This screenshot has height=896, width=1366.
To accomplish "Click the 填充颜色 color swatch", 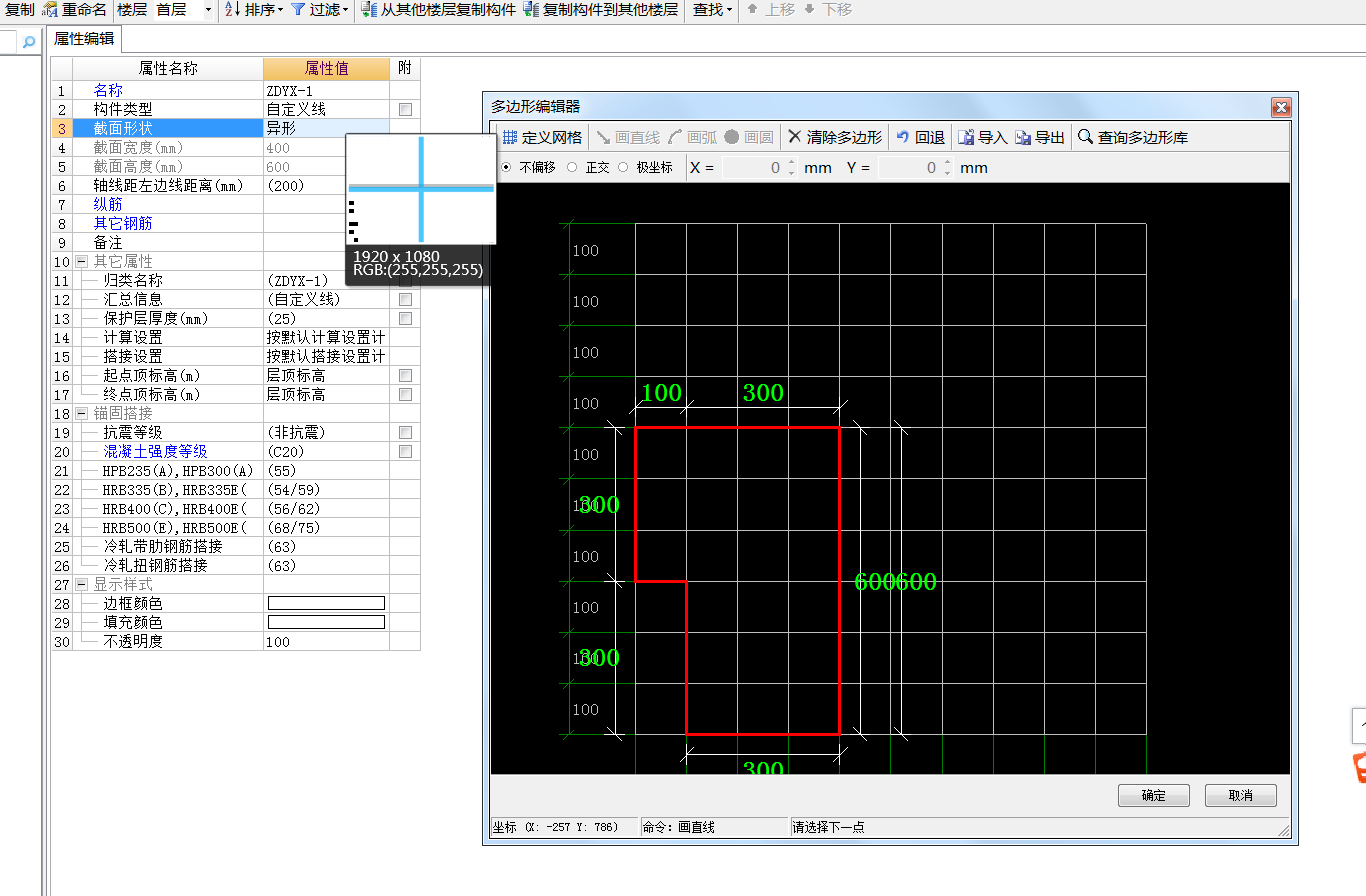I will click(x=326, y=622).
